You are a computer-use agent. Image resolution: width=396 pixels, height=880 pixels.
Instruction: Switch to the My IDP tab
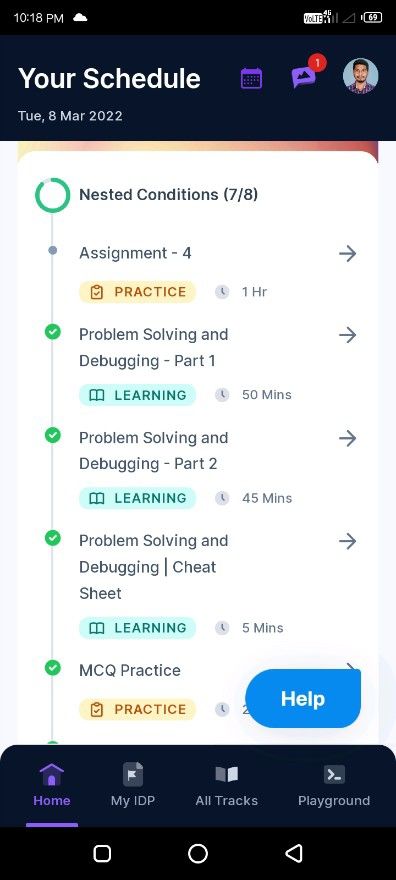point(133,786)
